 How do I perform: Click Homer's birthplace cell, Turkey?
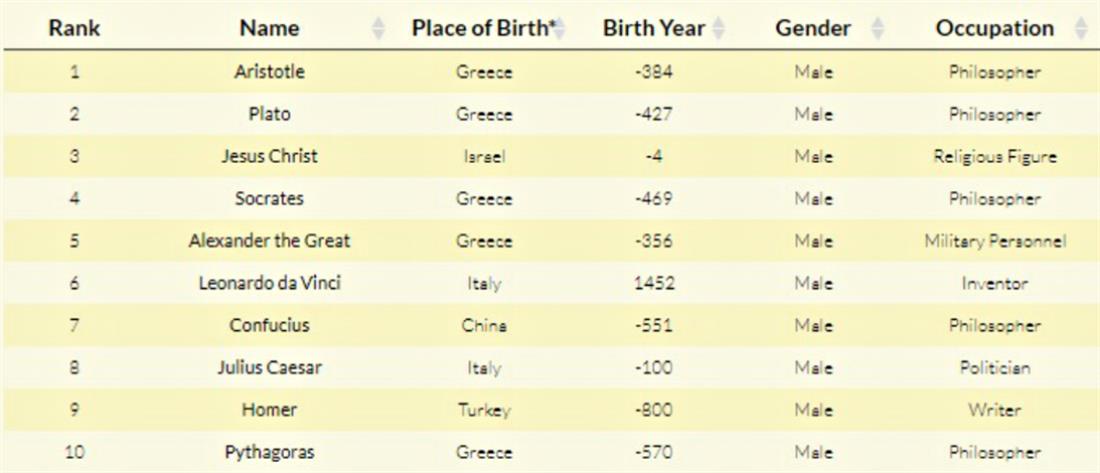pos(484,411)
